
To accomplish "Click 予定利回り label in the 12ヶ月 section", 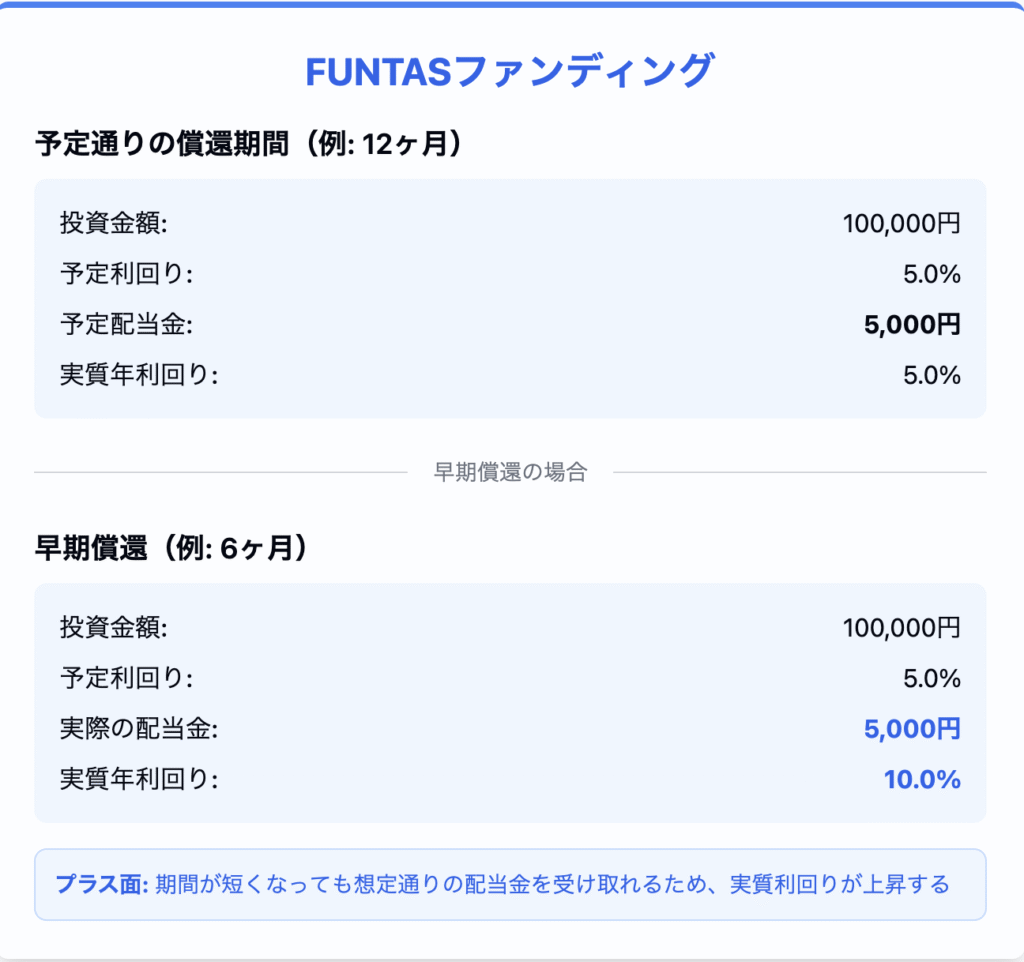I will (x=127, y=274).
